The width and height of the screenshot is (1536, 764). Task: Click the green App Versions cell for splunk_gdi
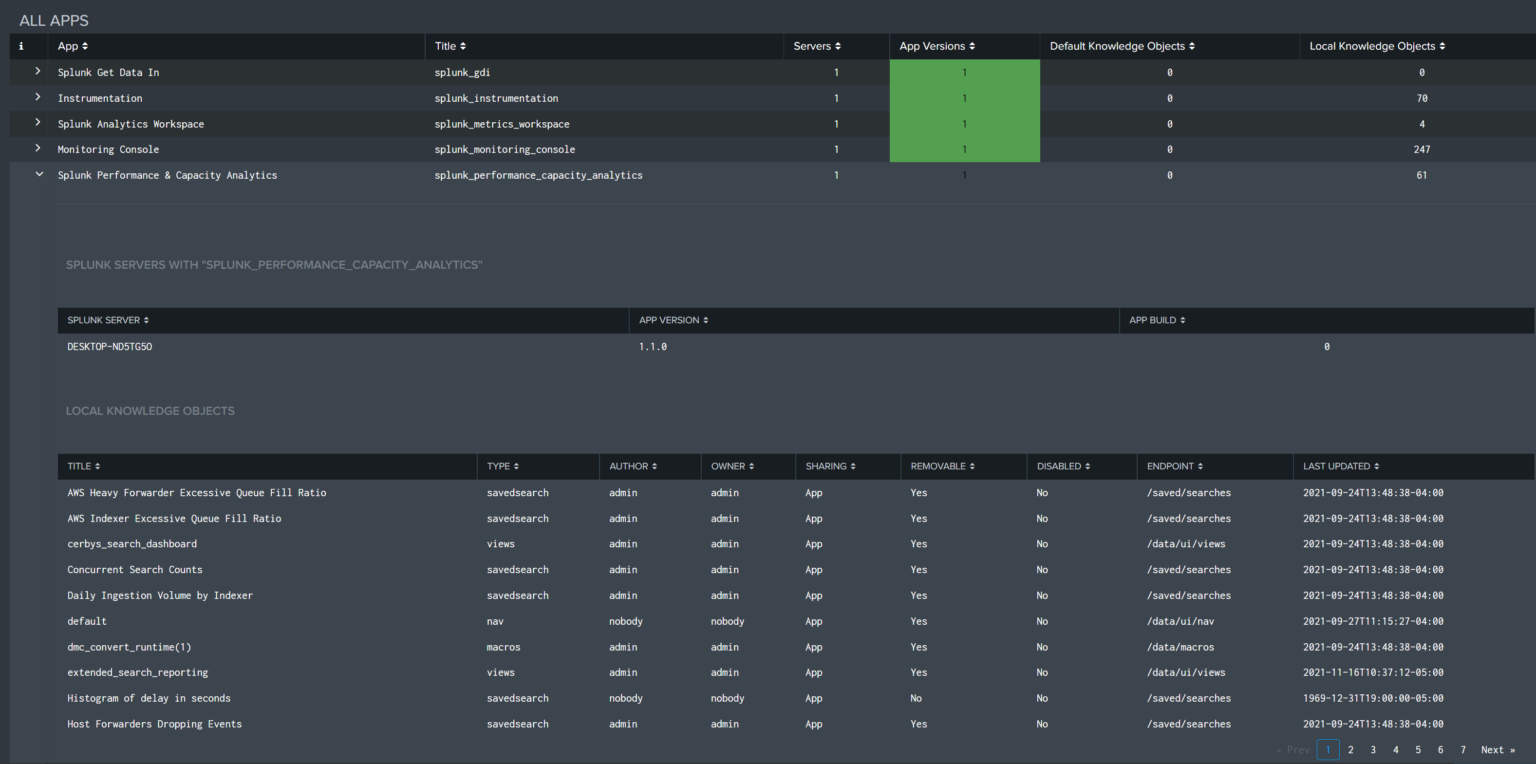(964, 72)
